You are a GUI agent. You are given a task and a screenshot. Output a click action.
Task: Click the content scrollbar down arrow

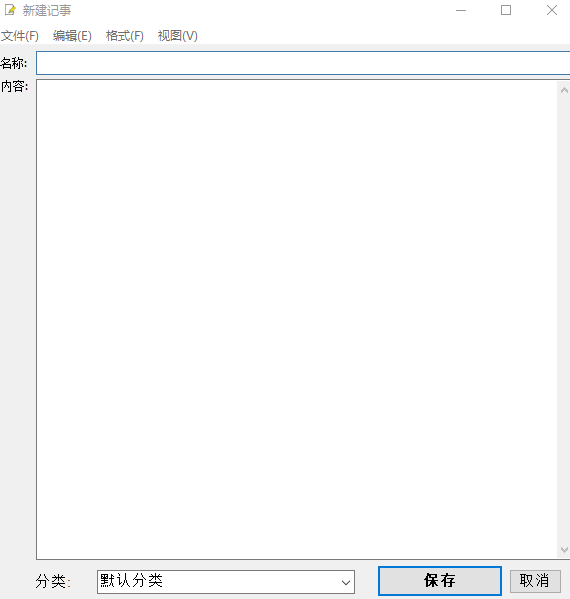pyautogui.click(x=564, y=550)
